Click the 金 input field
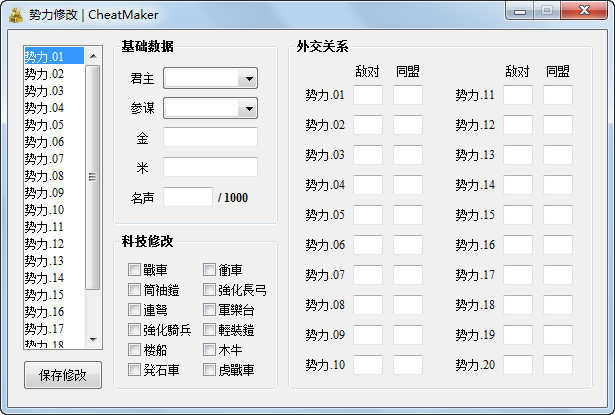Image resolution: width=615 pixels, height=415 pixels. (210, 137)
